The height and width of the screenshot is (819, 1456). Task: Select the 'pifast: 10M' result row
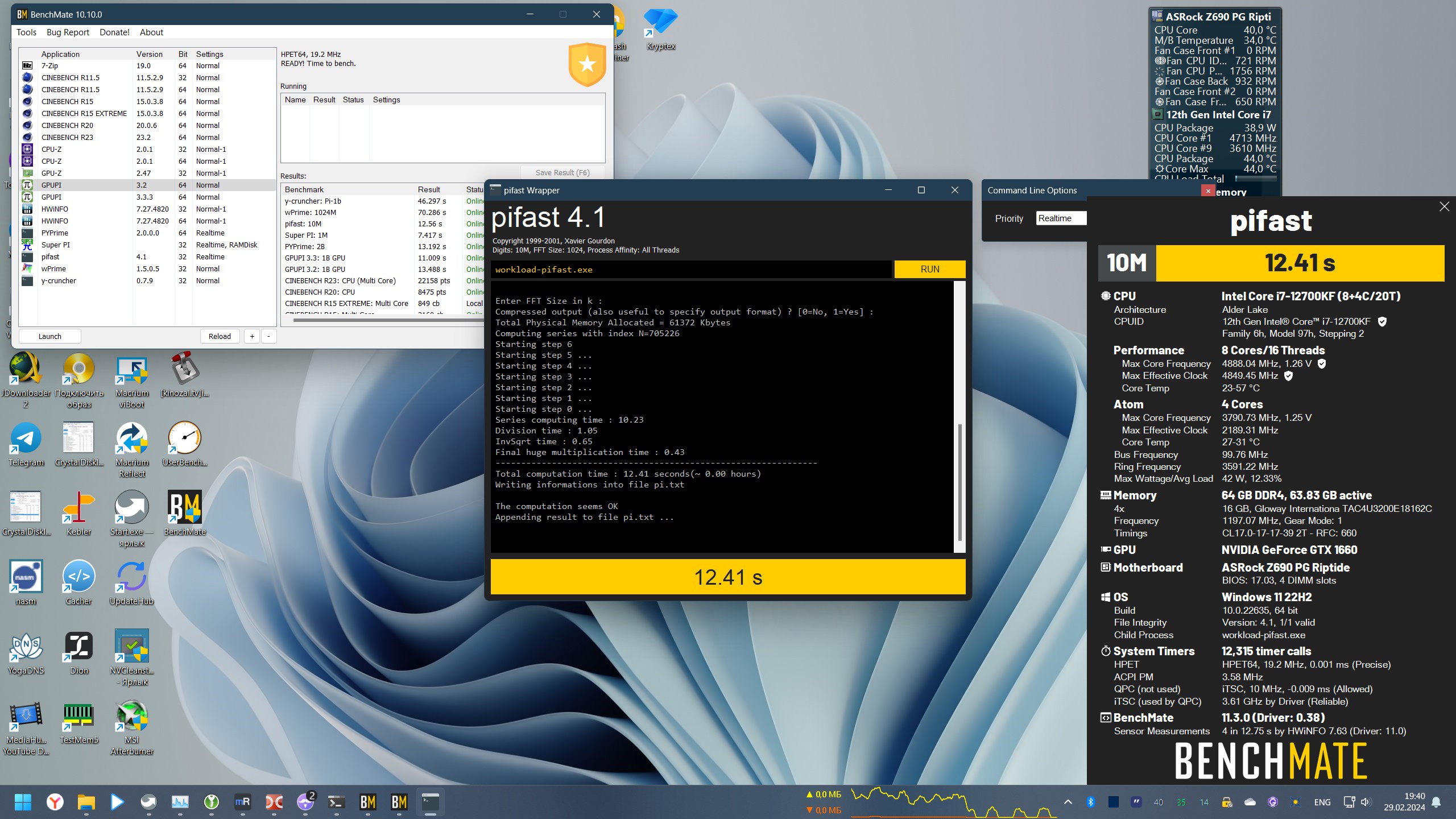383,224
